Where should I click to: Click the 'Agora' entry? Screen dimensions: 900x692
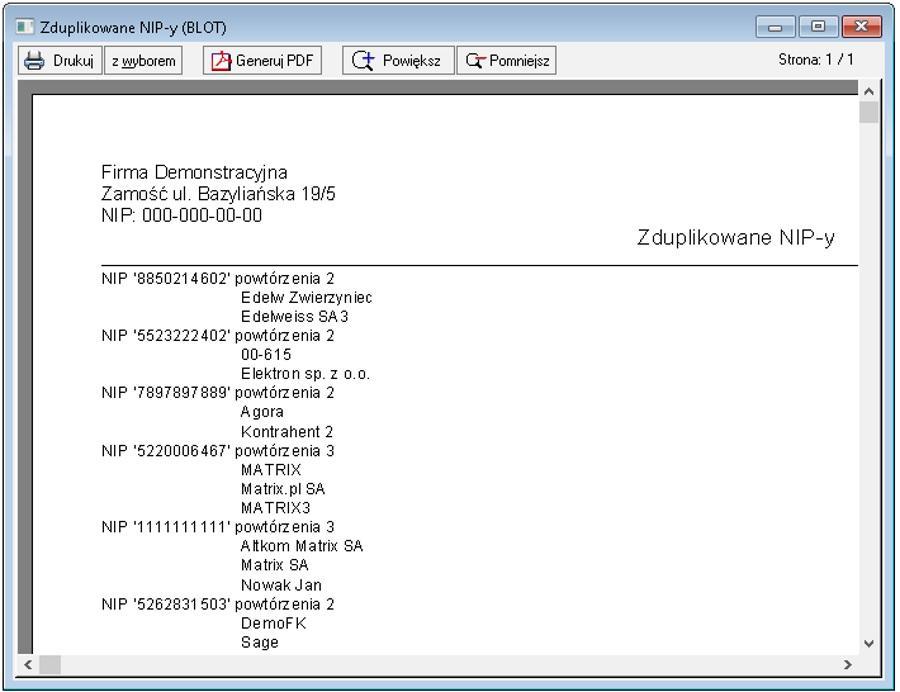262,412
